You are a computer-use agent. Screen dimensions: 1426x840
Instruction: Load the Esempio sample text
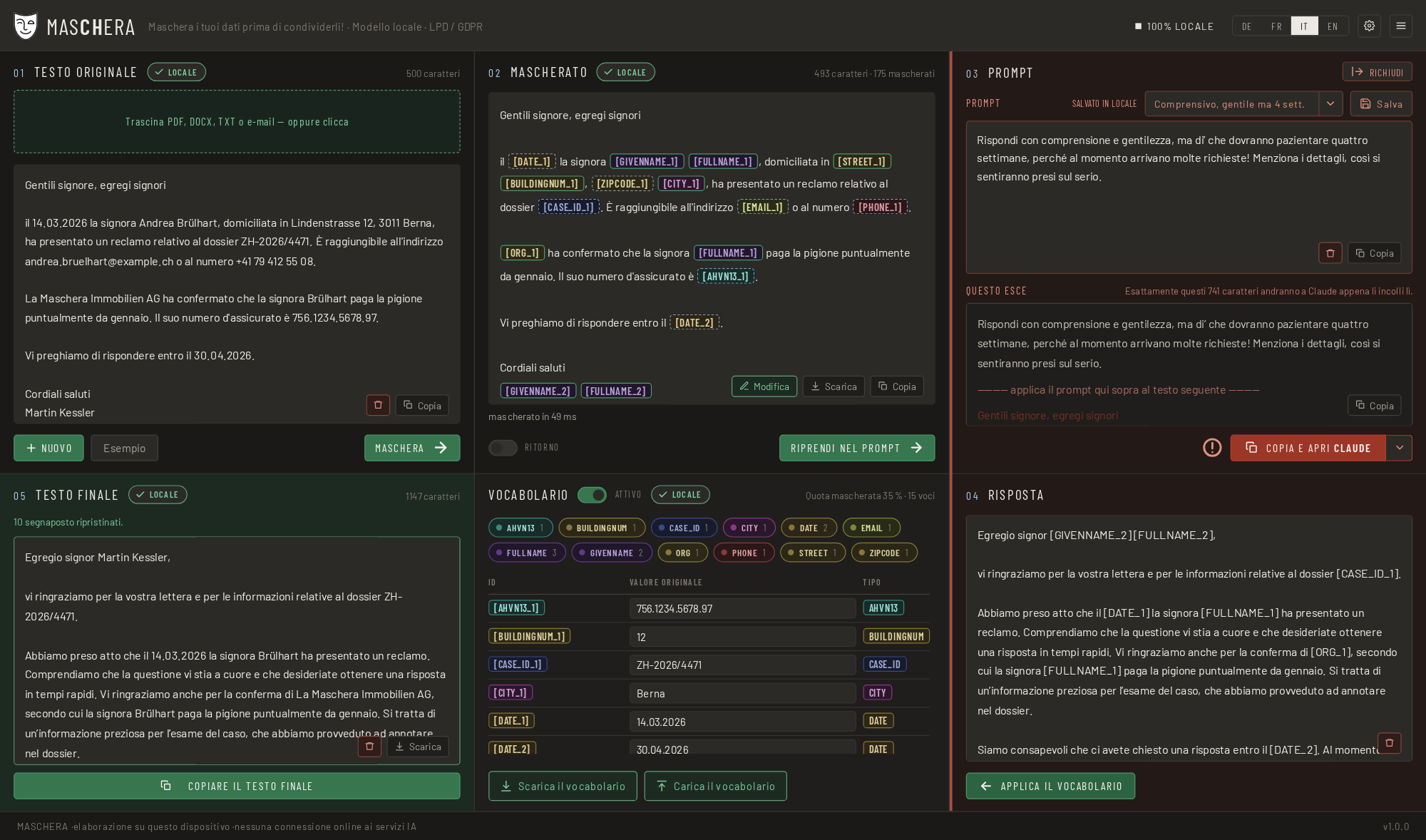tap(124, 448)
